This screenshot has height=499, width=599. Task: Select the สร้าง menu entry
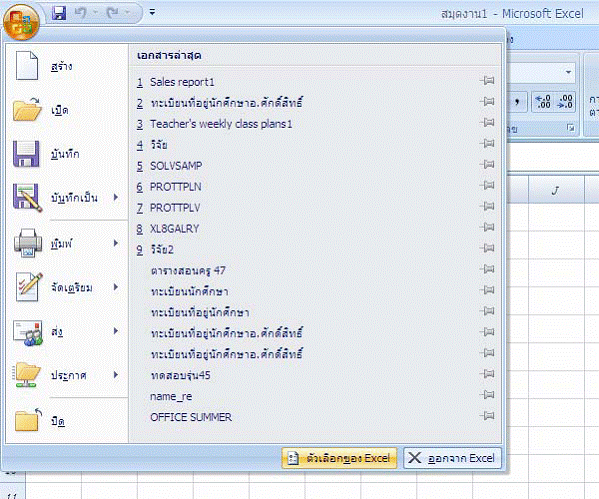point(66,66)
